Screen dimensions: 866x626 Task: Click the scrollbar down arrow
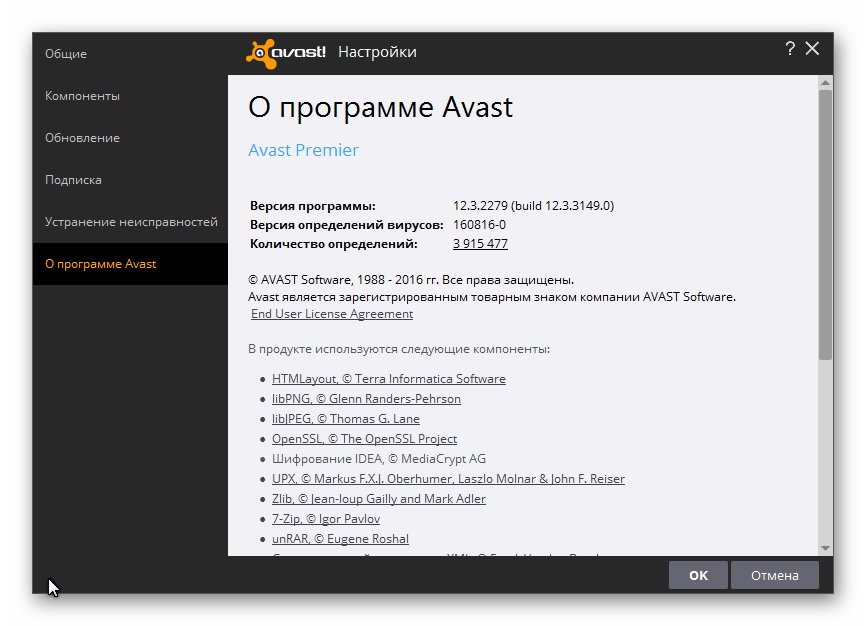pos(825,548)
